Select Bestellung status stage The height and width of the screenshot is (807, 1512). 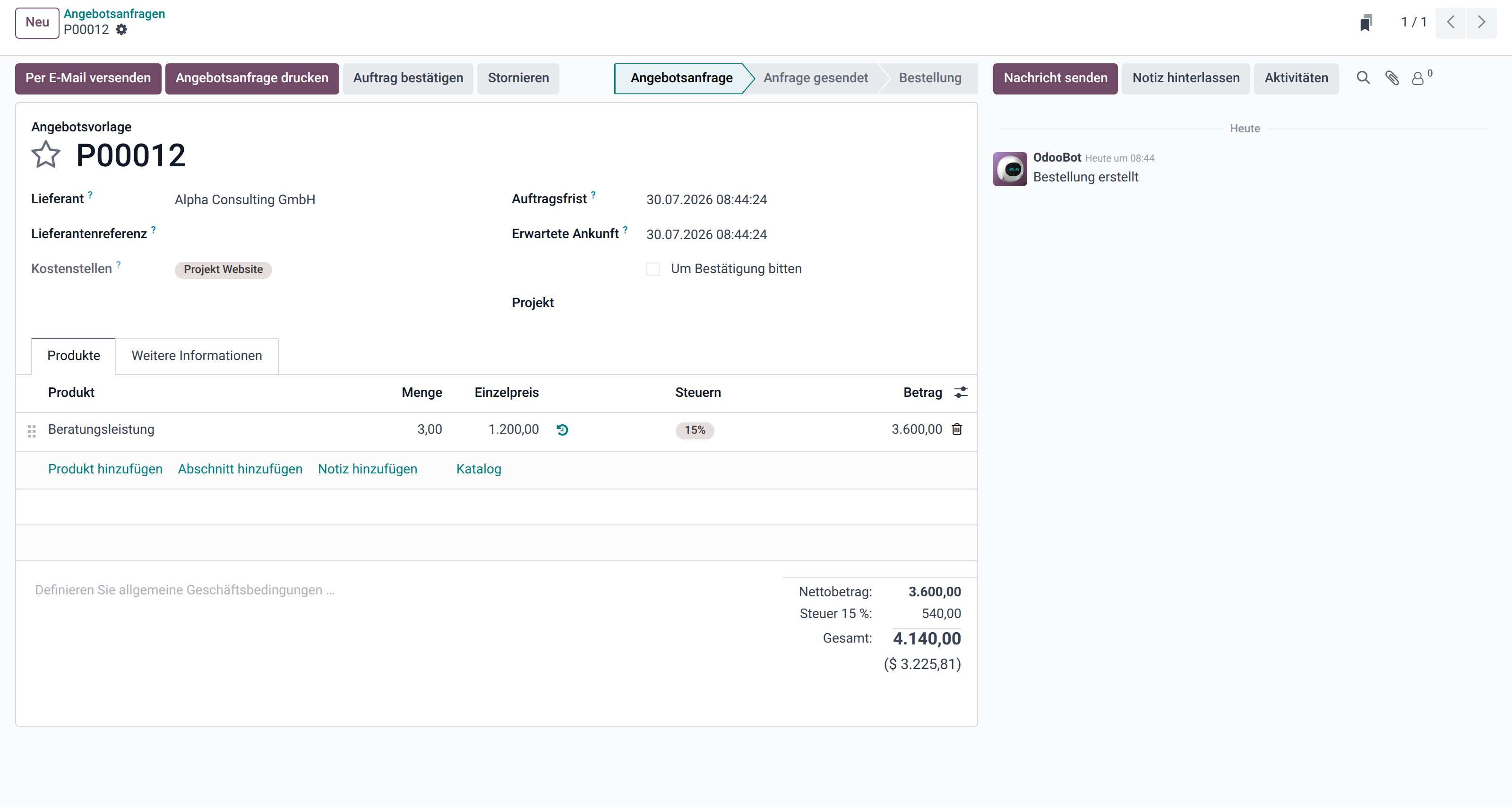point(930,78)
